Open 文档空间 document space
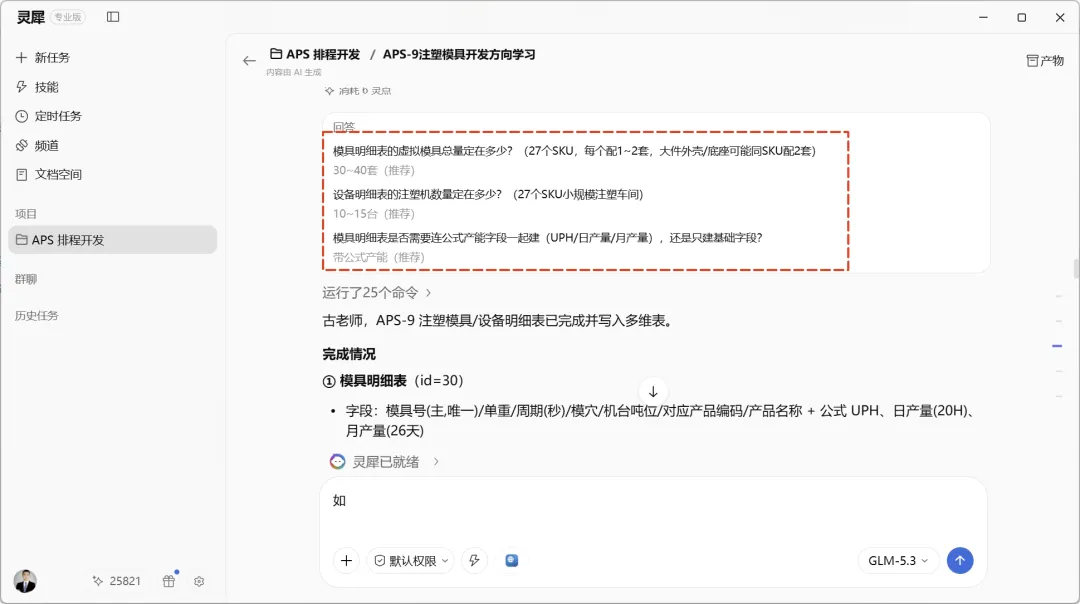Image resolution: width=1080 pixels, height=604 pixels. coord(48,174)
